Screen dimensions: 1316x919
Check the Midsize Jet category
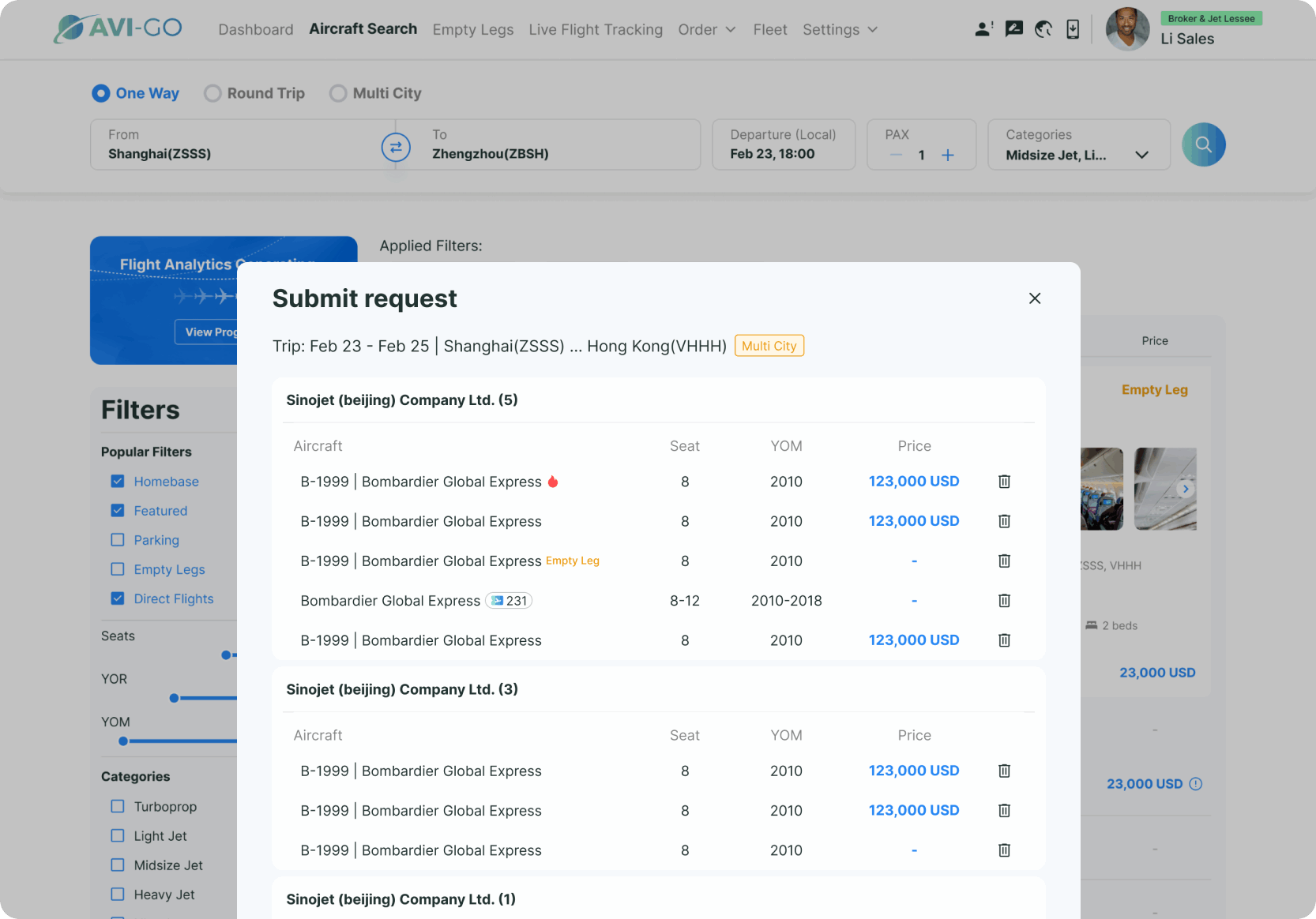tap(118, 865)
